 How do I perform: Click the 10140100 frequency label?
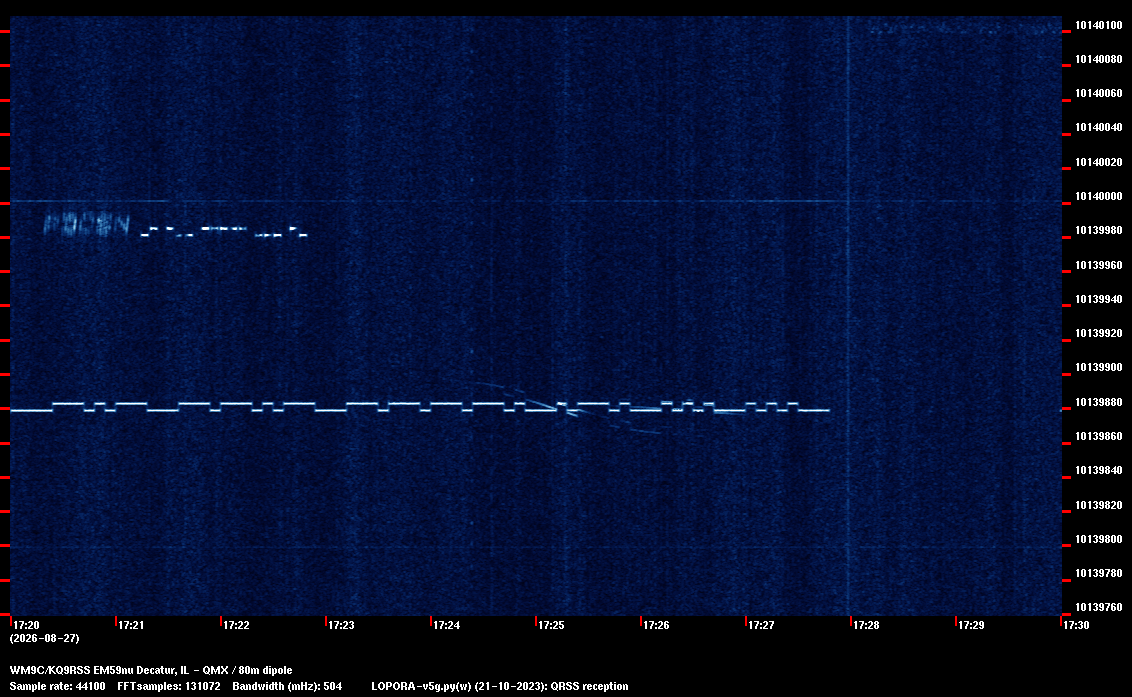tap(1098, 25)
